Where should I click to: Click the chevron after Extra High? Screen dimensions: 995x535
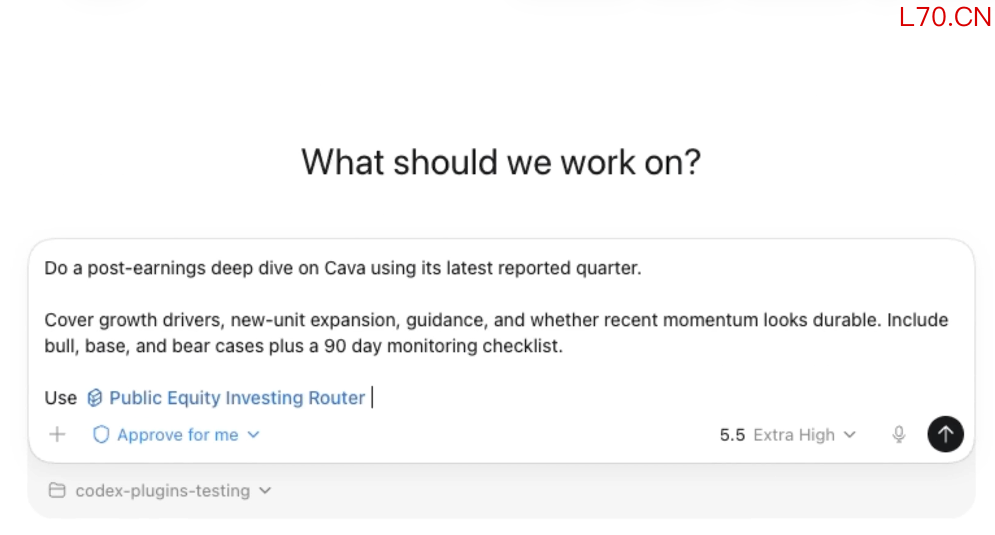850,435
